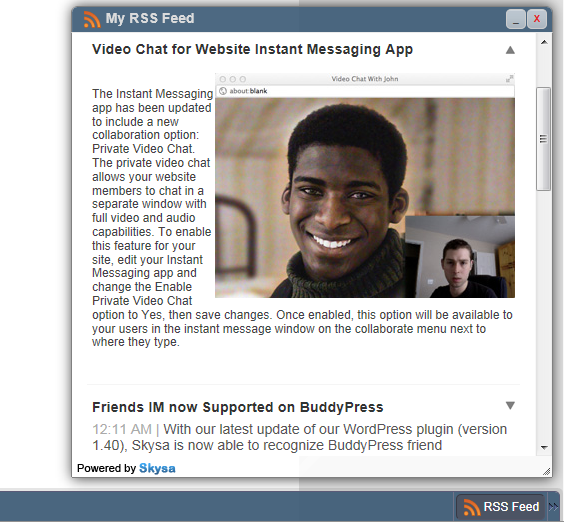Screen dimensions: 564x522
Task: Click the vertical scrollbar thumb
Action: [543, 139]
